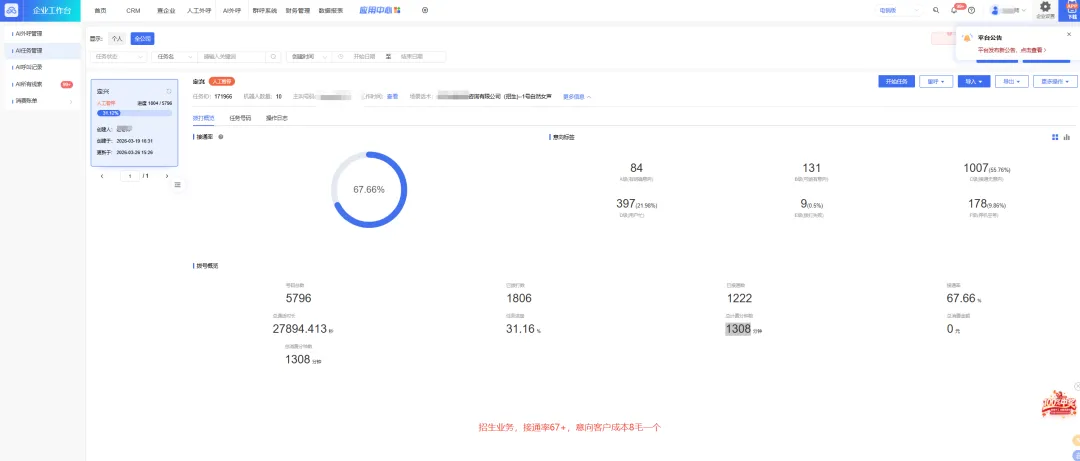
Task: Click the promotional badge at bottom-right edge
Action: coord(1059,404)
